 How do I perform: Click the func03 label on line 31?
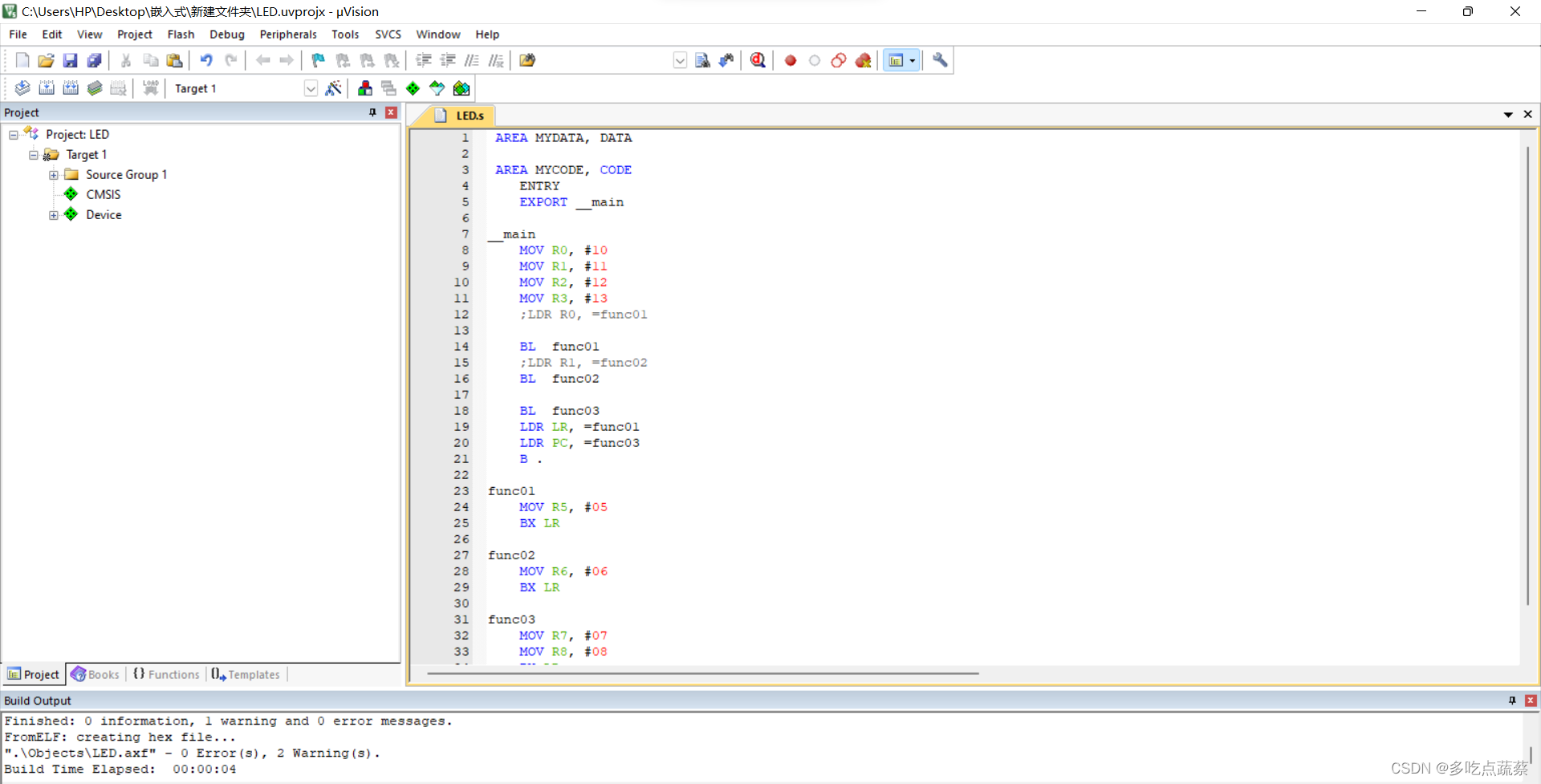[x=511, y=619]
